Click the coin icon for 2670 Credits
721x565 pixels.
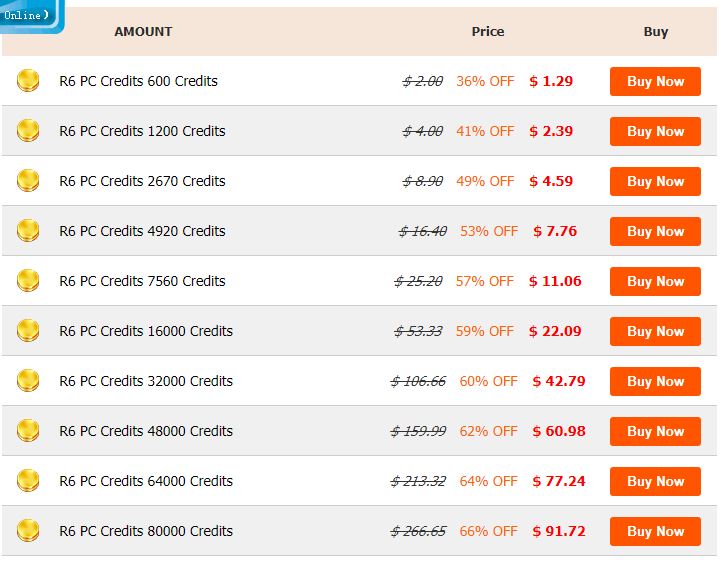coord(28,181)
